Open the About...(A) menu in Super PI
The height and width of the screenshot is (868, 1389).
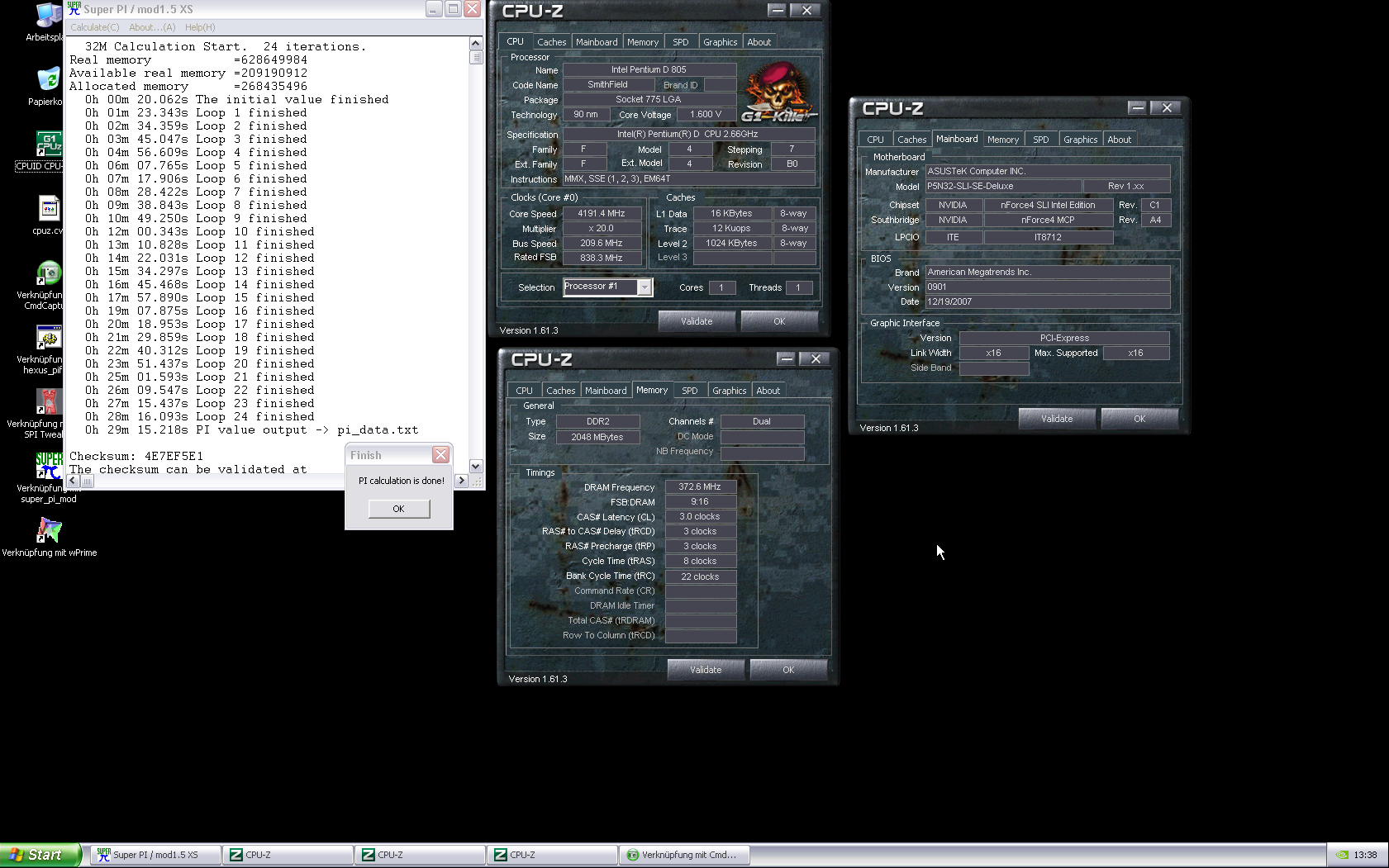click(x=152, y=27)
